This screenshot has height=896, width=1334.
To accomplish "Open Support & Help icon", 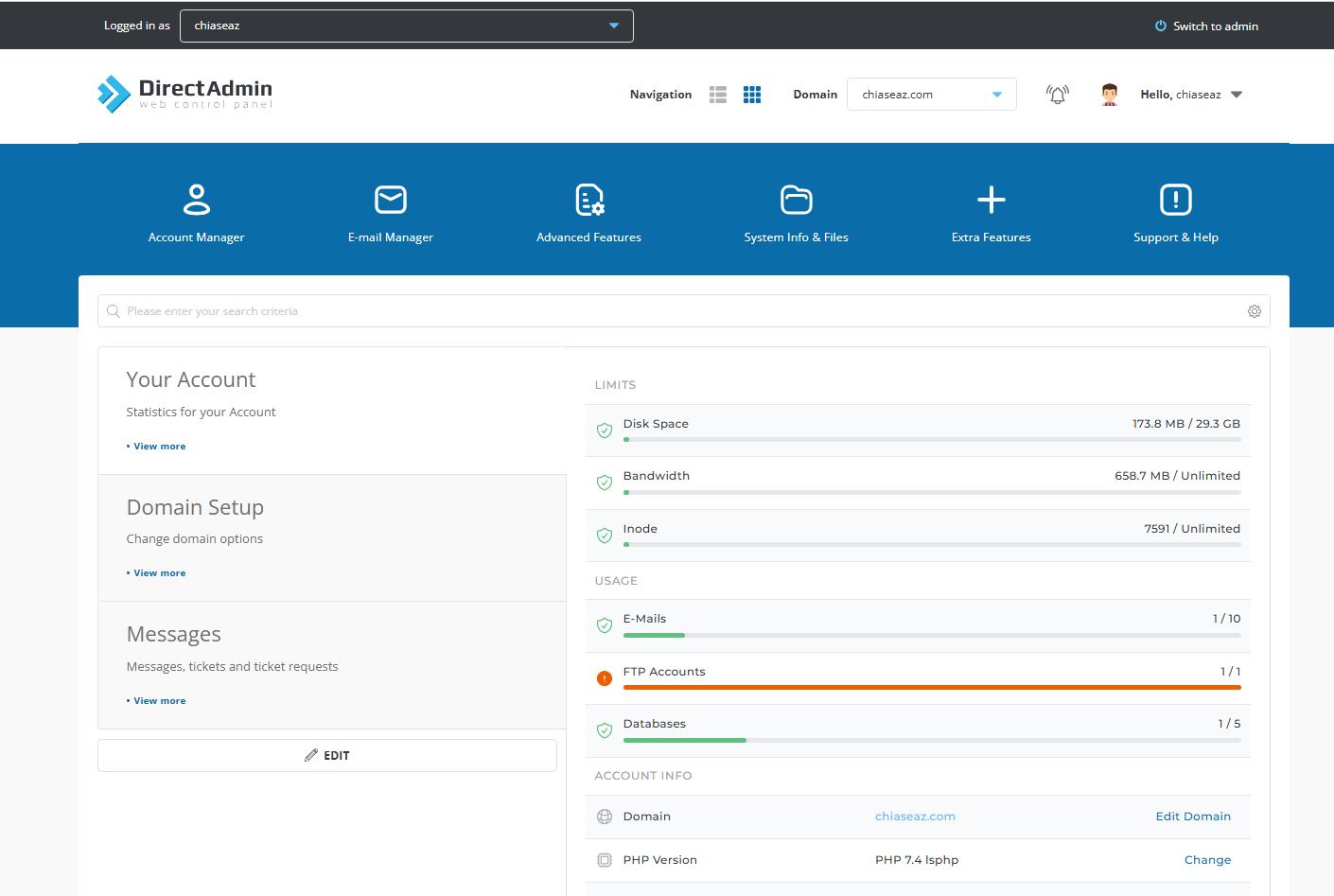I will coord(1175,200).
